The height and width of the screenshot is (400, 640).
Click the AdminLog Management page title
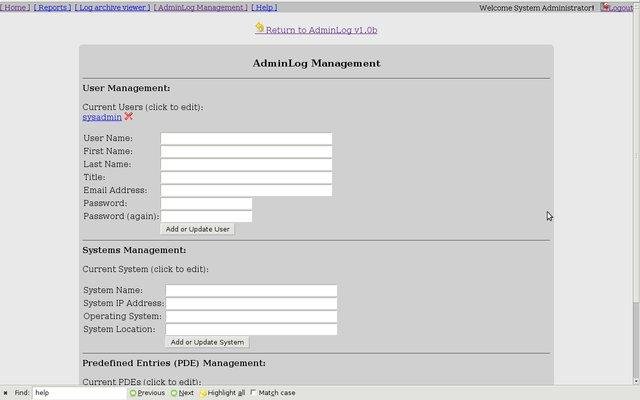316,63
